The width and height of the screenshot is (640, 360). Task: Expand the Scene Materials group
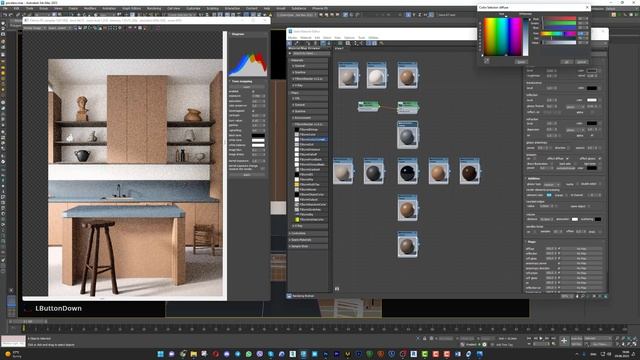(308, 240)
